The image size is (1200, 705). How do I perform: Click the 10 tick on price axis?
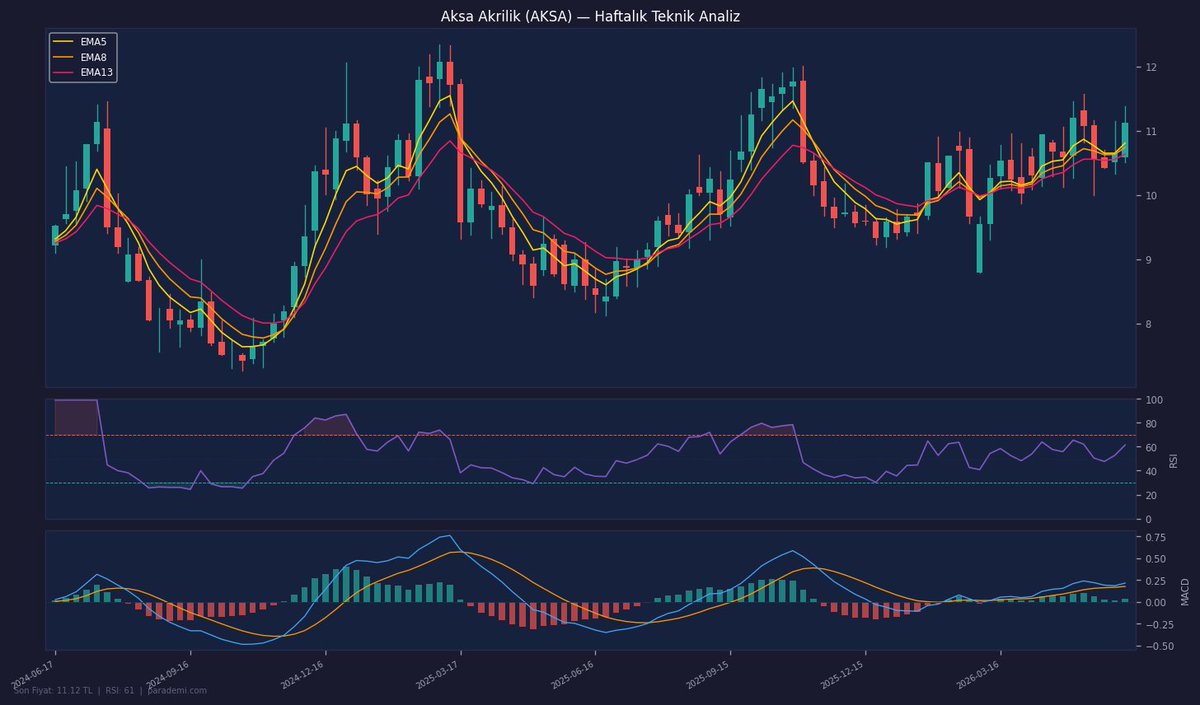[1150, 196]
